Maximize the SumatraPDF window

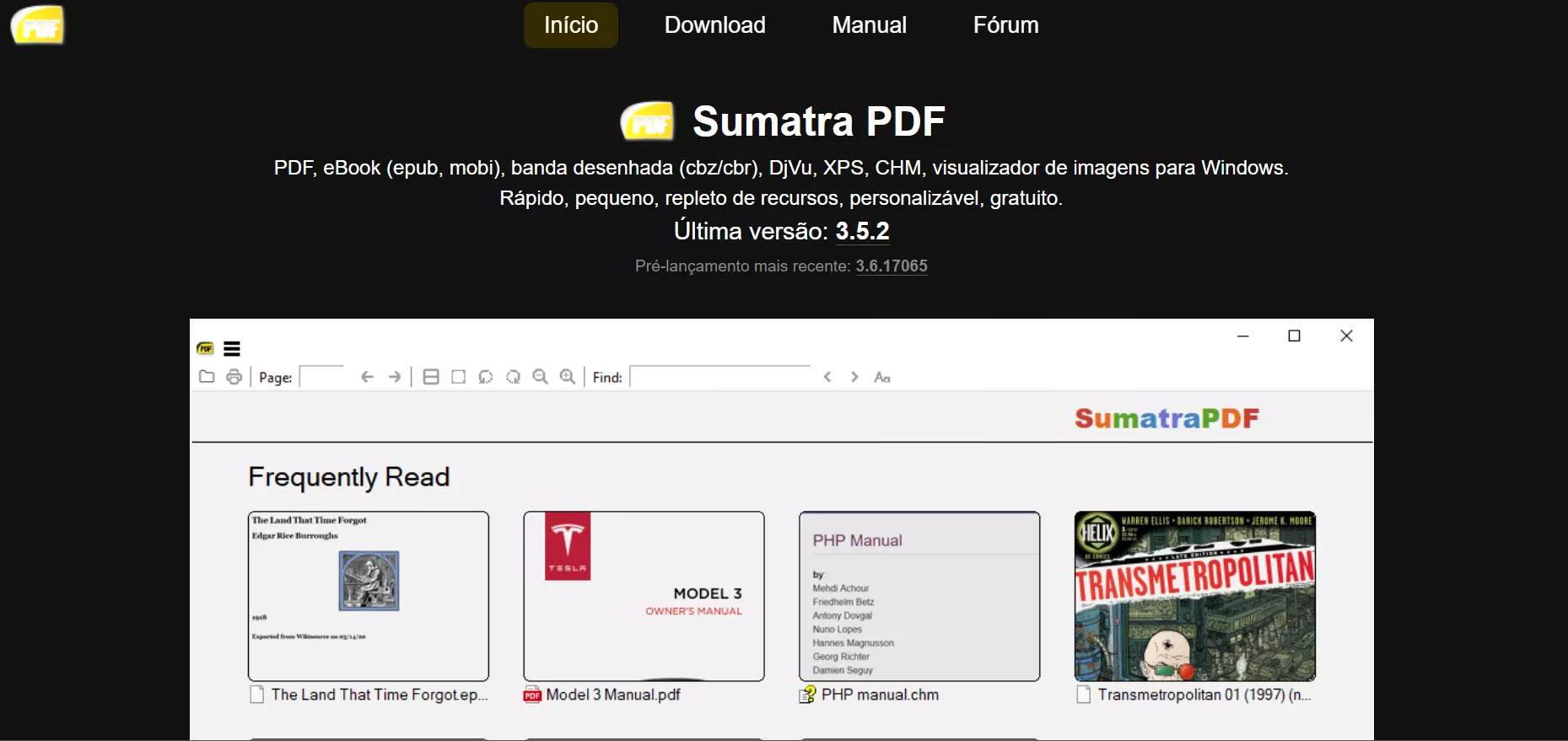tap(1294, 336)
